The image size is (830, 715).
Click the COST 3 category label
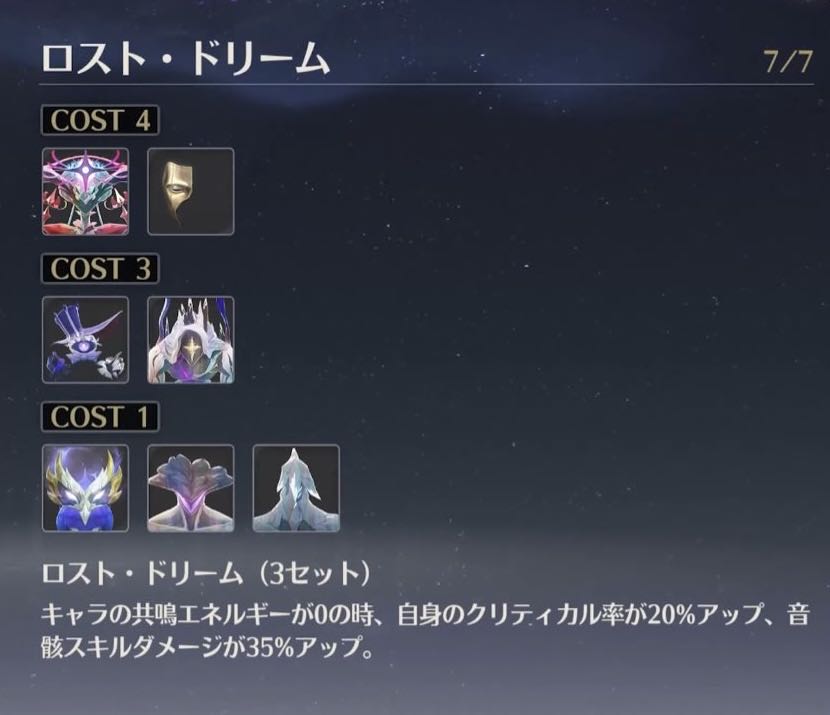(x=100, y=268)
